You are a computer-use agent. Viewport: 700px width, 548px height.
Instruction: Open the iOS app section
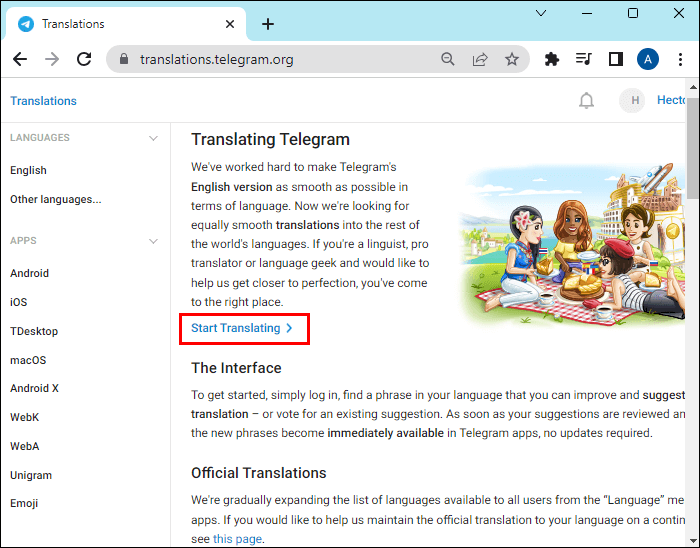pos(18,302)
